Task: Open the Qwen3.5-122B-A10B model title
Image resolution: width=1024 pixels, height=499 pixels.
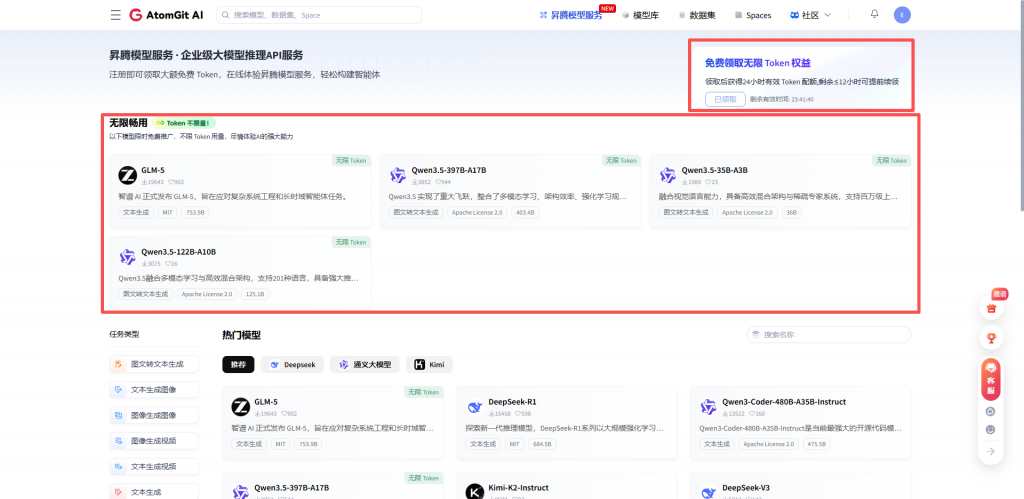Action: (x=178, y=252)
